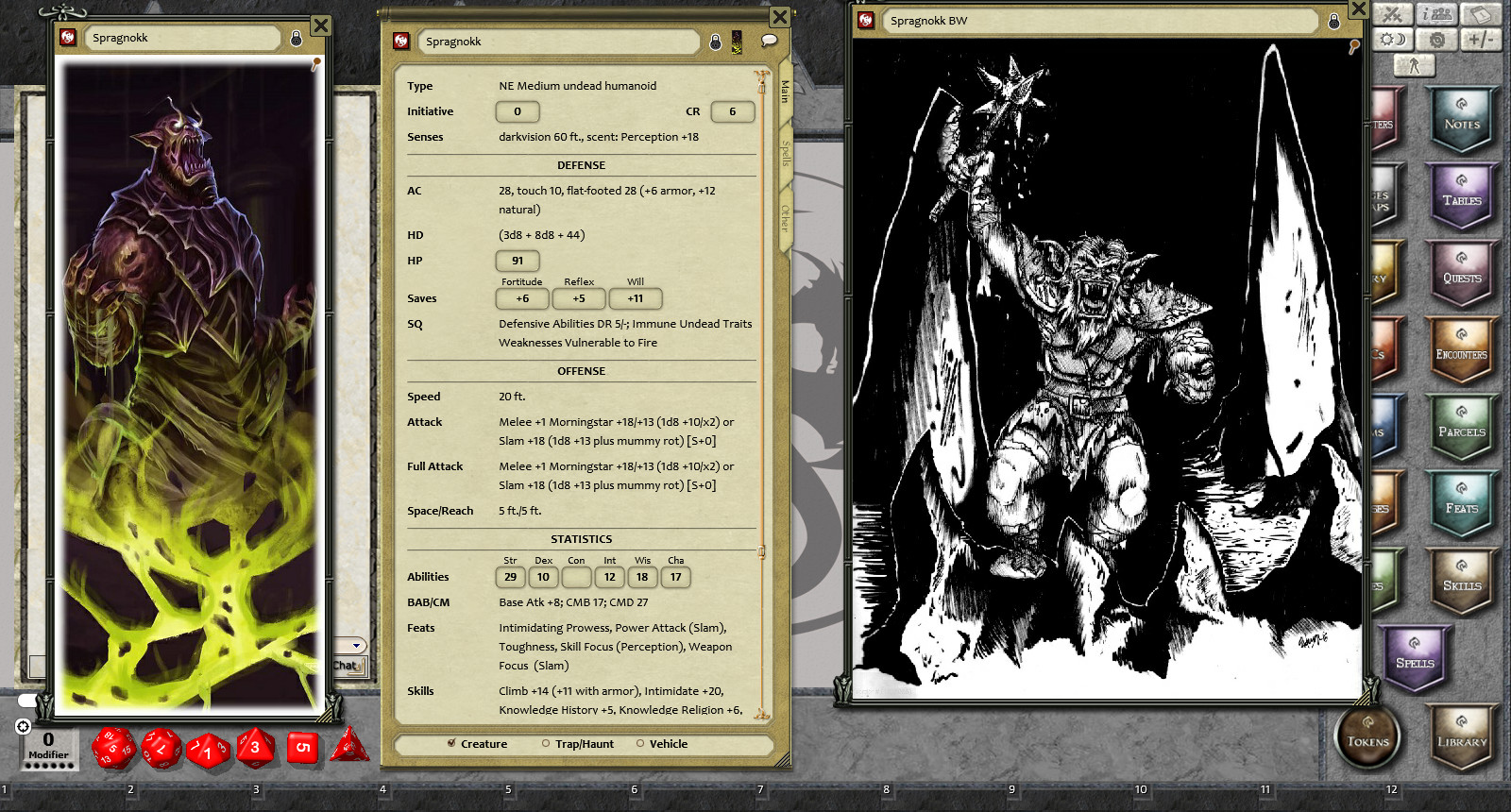The image size is (1511, 812).
Task: Click the d20 die icon
Action: coord(112,749)
